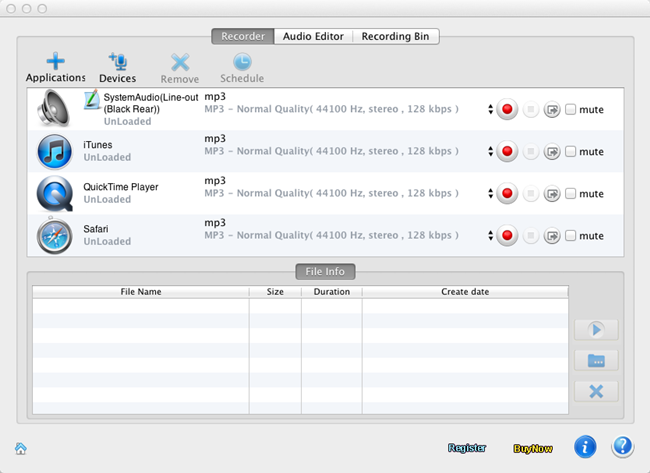Screen dimensions: 650x473
Task: Open the Recording Bin tab
Action: click(x=396, y=36)
